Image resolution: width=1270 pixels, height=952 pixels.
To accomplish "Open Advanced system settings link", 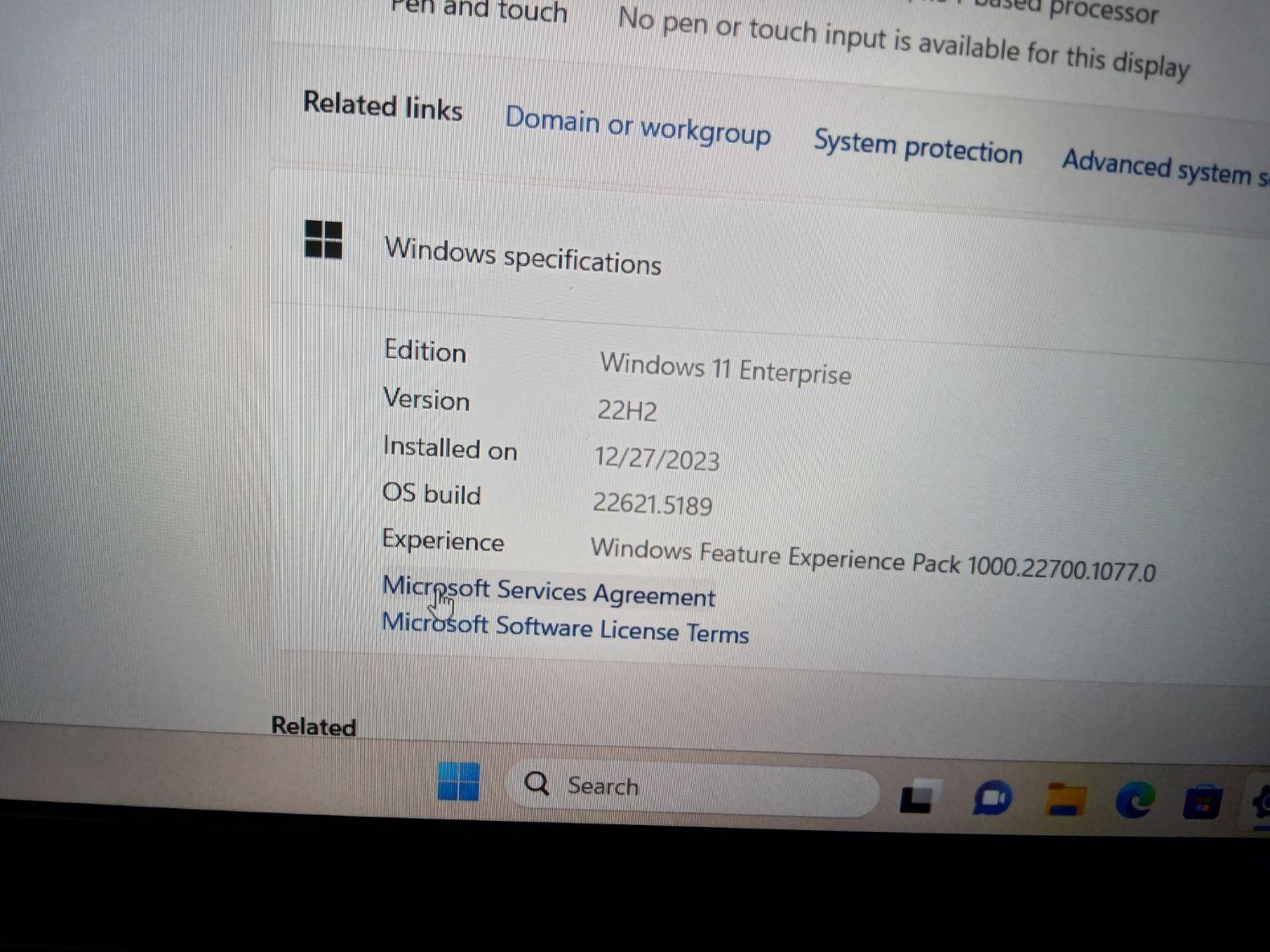I will pyautogui.click(x=1165, y=168).
